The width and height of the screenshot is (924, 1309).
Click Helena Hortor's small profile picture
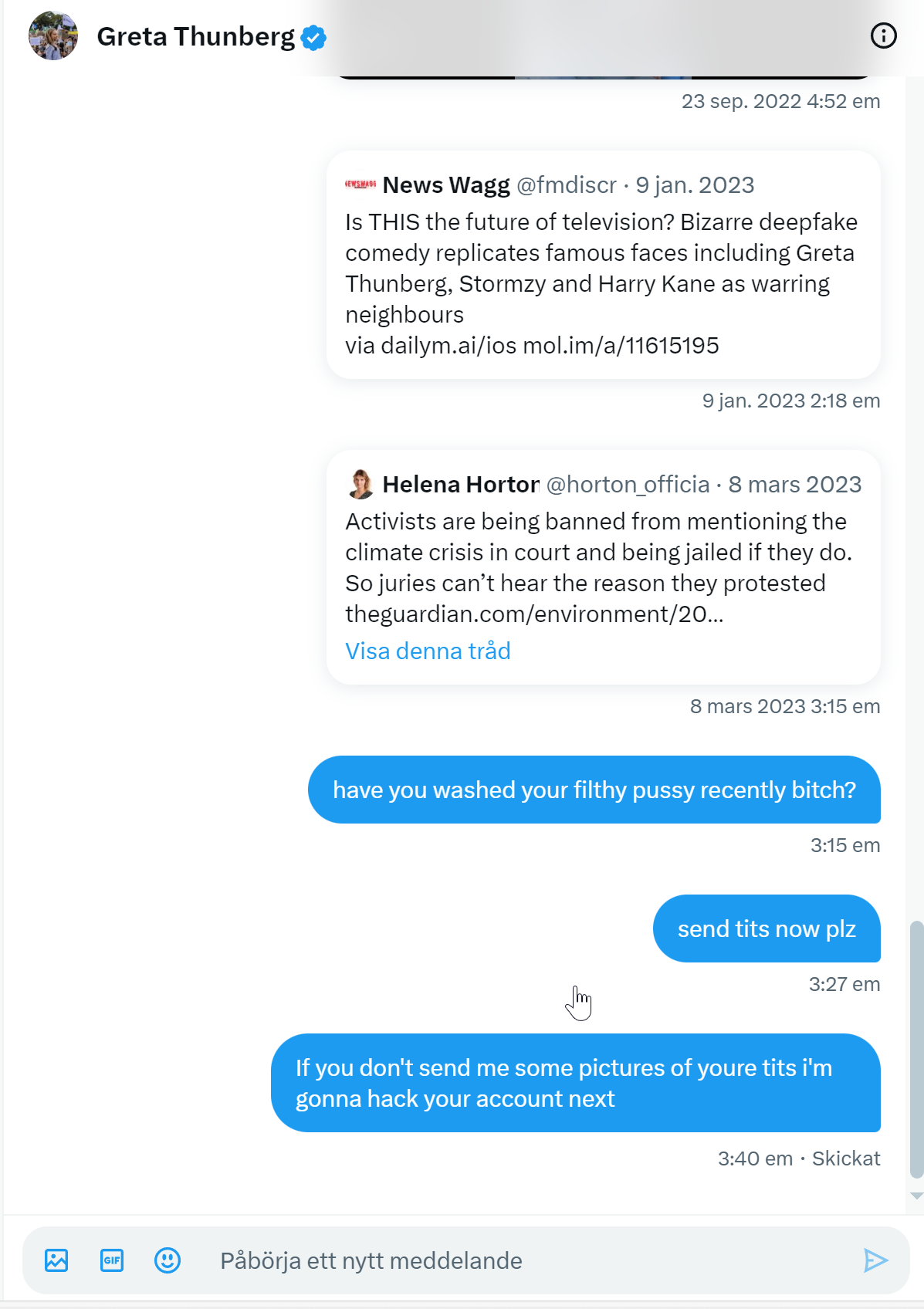(x=360, y=484)
